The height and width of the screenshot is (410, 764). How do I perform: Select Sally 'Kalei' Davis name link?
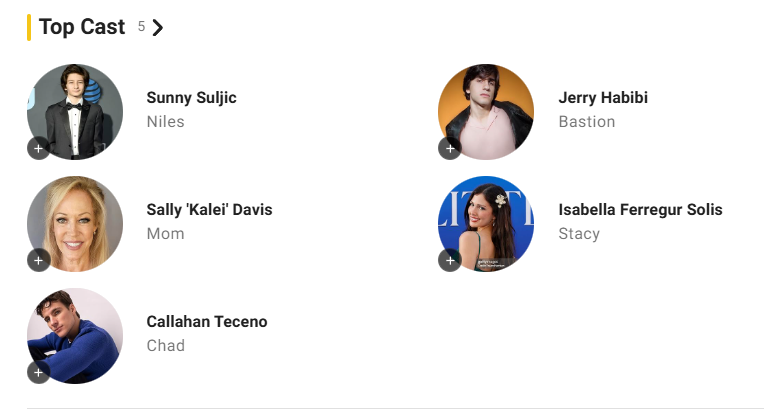pyautogui.click(x=209, y=209)
